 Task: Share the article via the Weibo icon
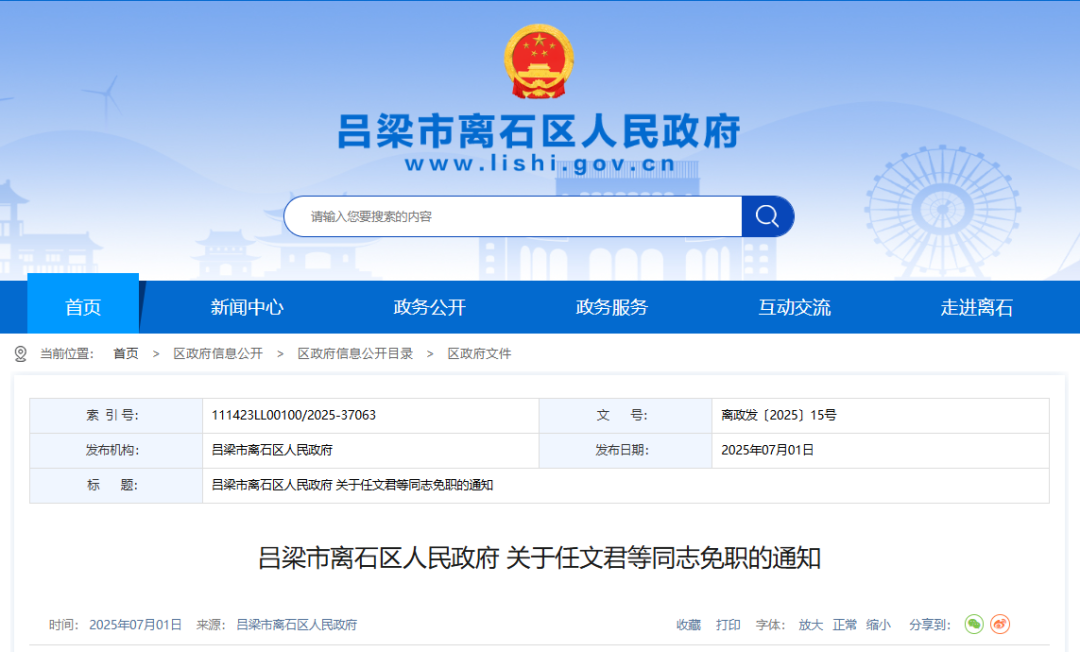coord(1000,624)
